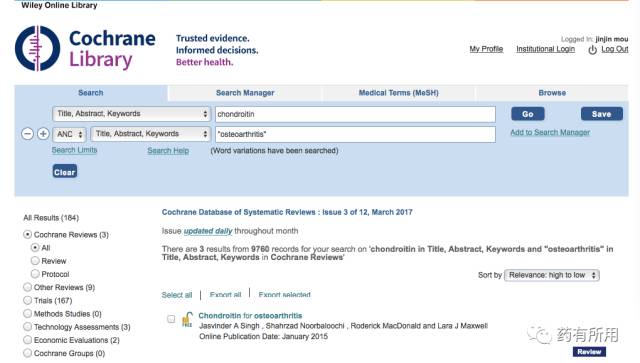Tick checkbox for Chondroitin for osteoarthritis result
This screenshot has width=640, height=363.
click(171, 319)
